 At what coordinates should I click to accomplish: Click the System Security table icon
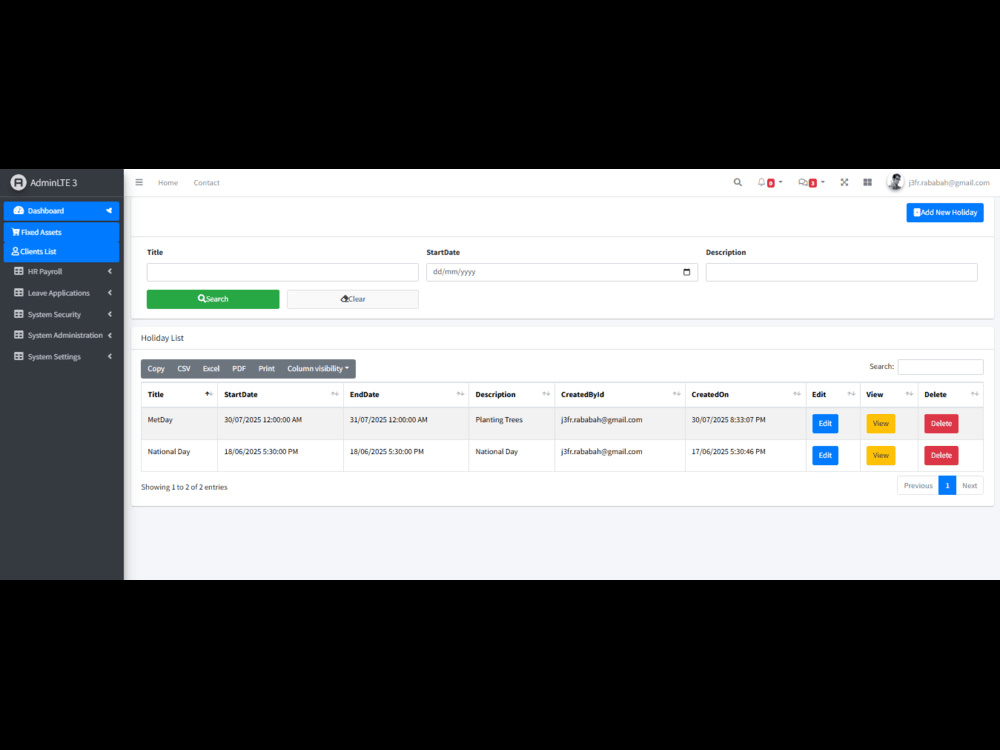(18, 314)
